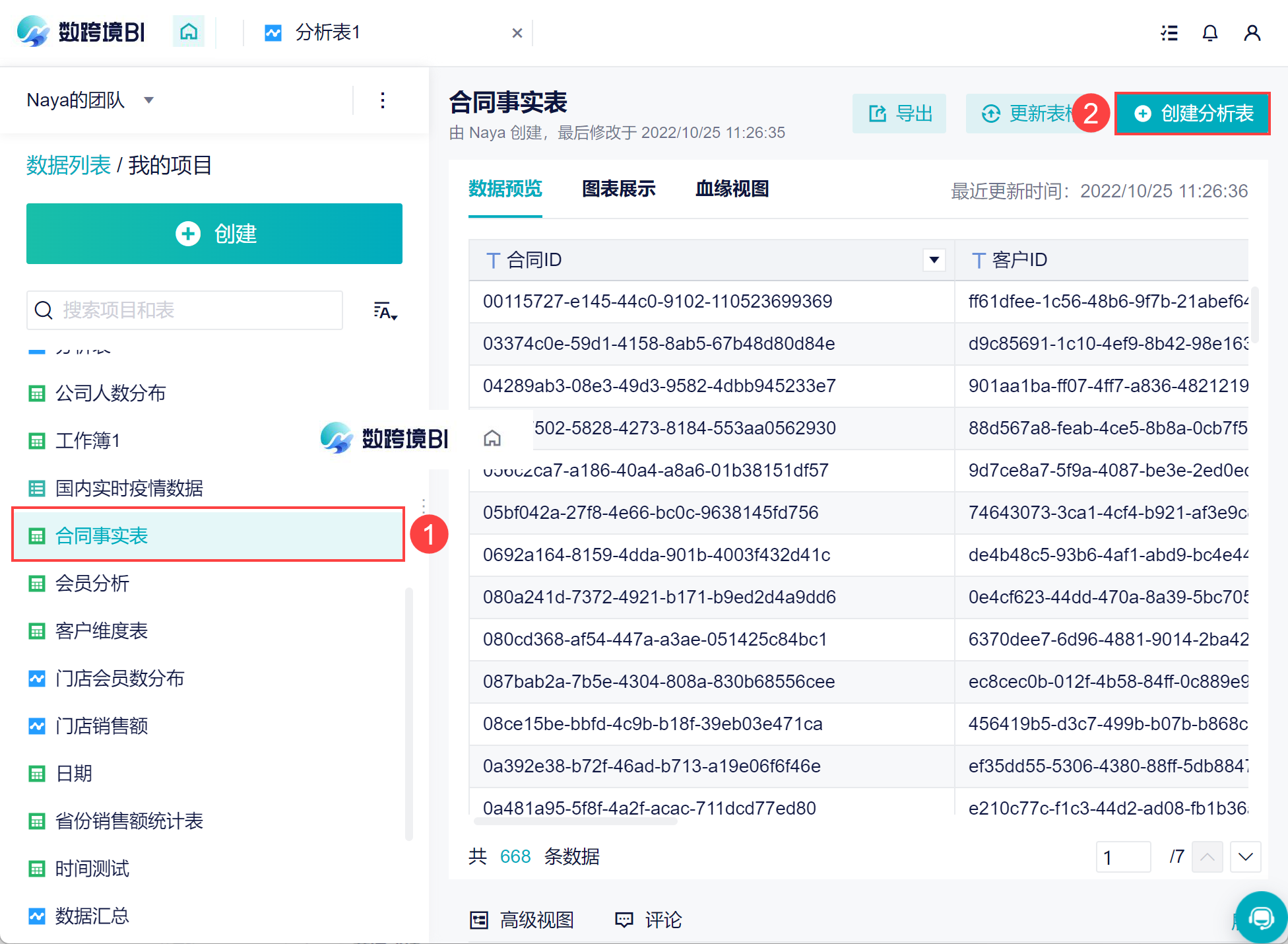This screenshot has height=944, width=1288.
Task: Open the 合同ID column dropdown arrow
Action: [x=934, y=260]
